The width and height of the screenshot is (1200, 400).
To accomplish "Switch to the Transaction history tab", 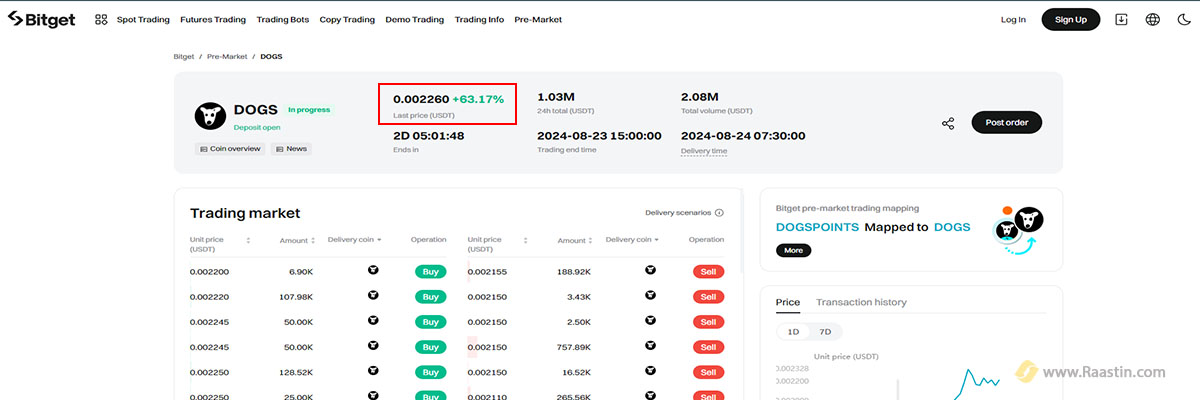I will click(x=861, y=302).
